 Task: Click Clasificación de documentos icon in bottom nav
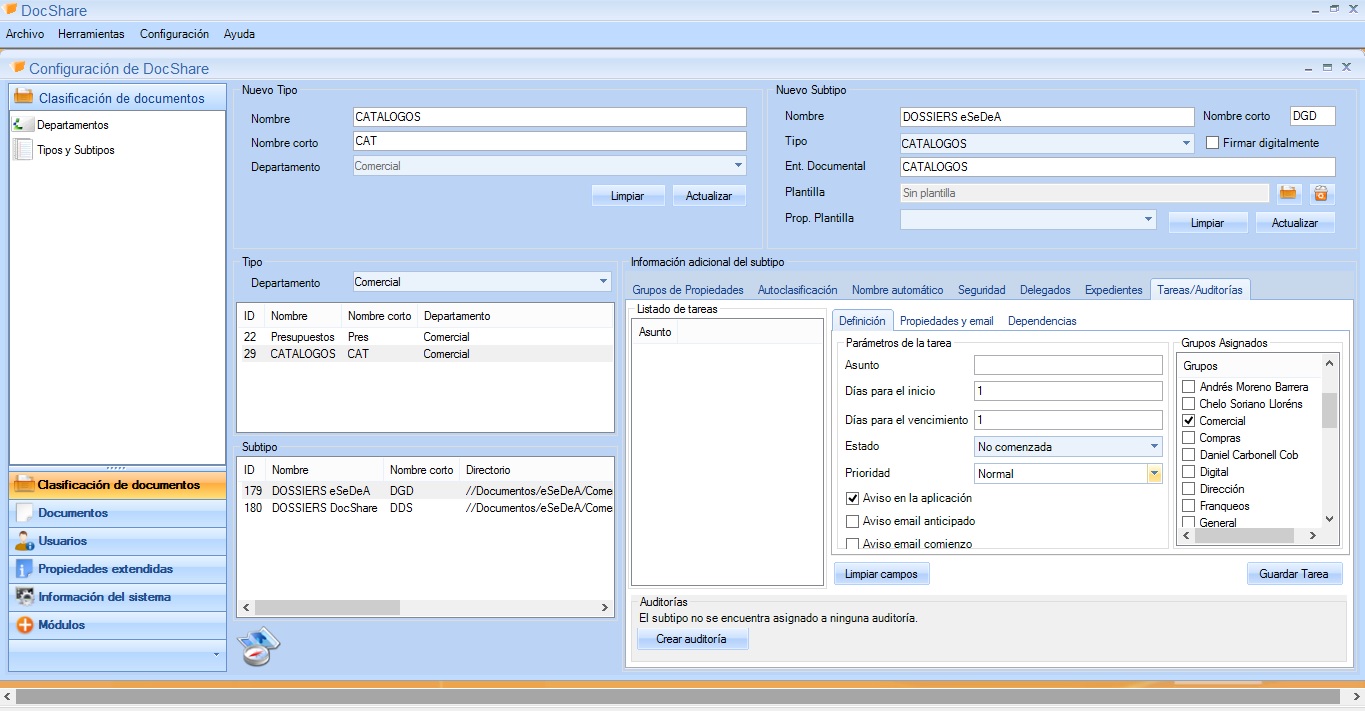[x=25, y=485]
